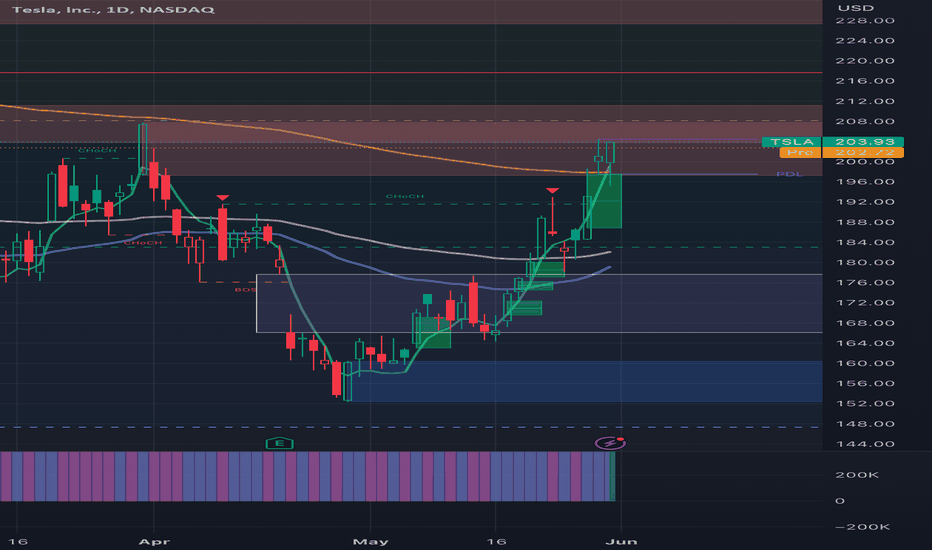Image resolution: width=932 pixels, height=550 pixels.
Task: Click the Jun date axis label
Action: tap(621, 542)
